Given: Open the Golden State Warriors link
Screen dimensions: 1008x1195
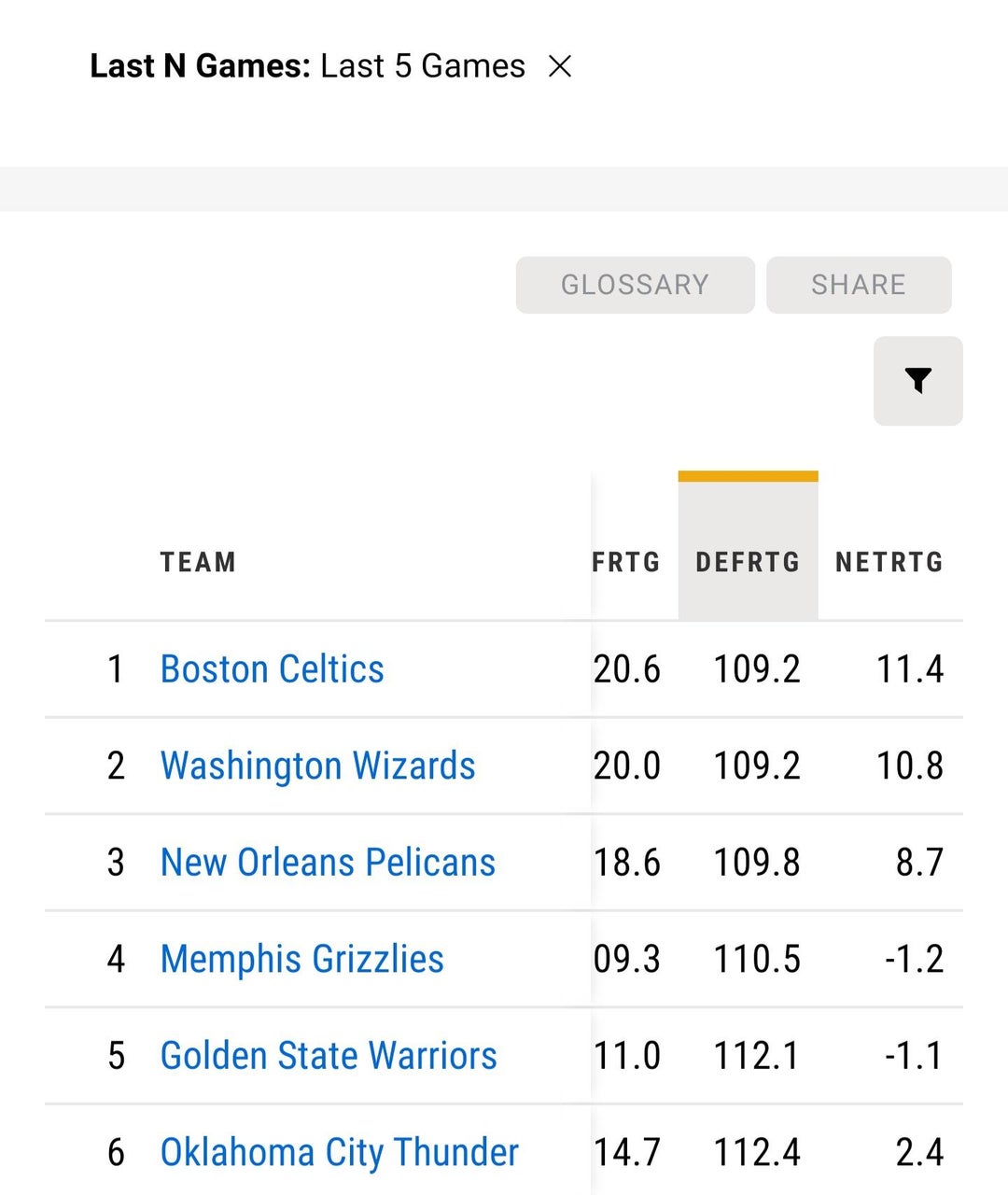Looking at the screenshot, I should coord(329,1056).
